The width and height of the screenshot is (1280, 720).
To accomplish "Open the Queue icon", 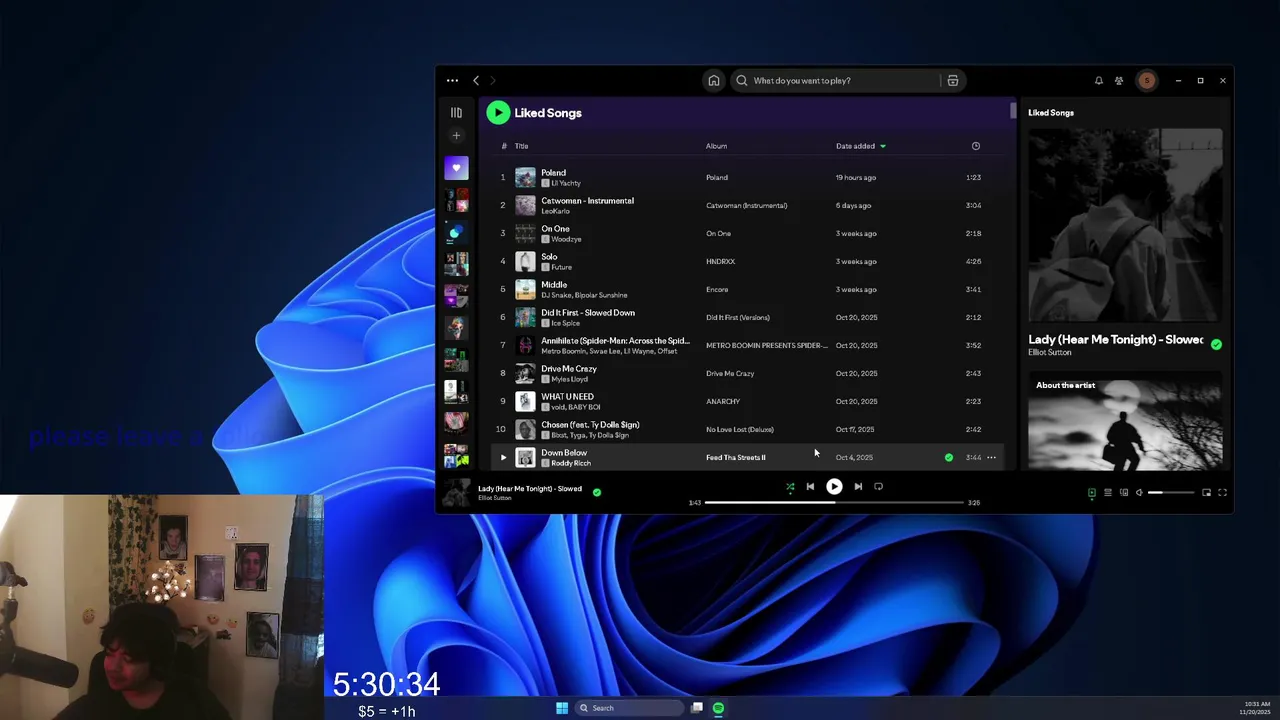I will tap(1107, 492).
